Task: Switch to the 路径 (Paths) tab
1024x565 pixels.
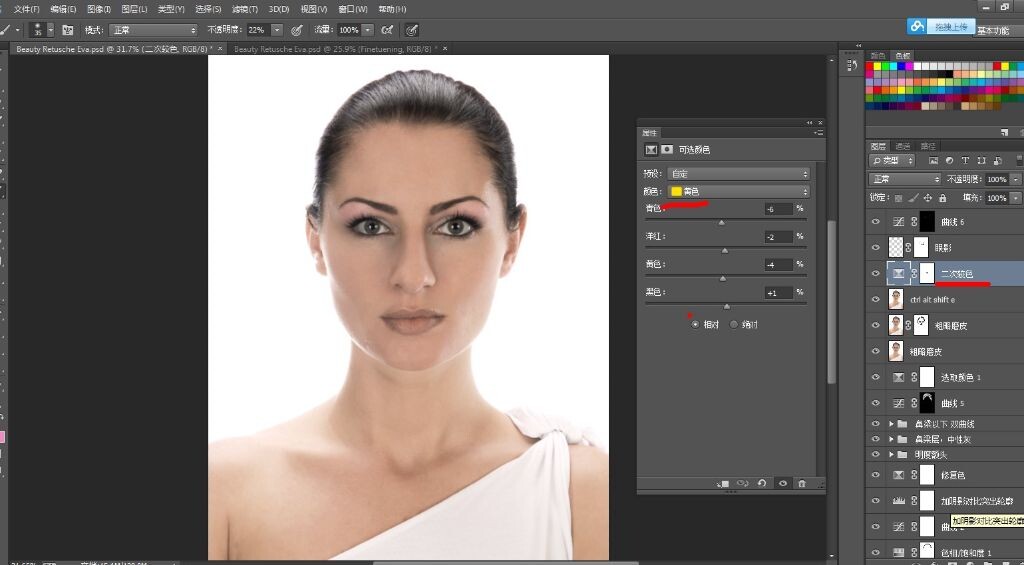Action: 927,146
